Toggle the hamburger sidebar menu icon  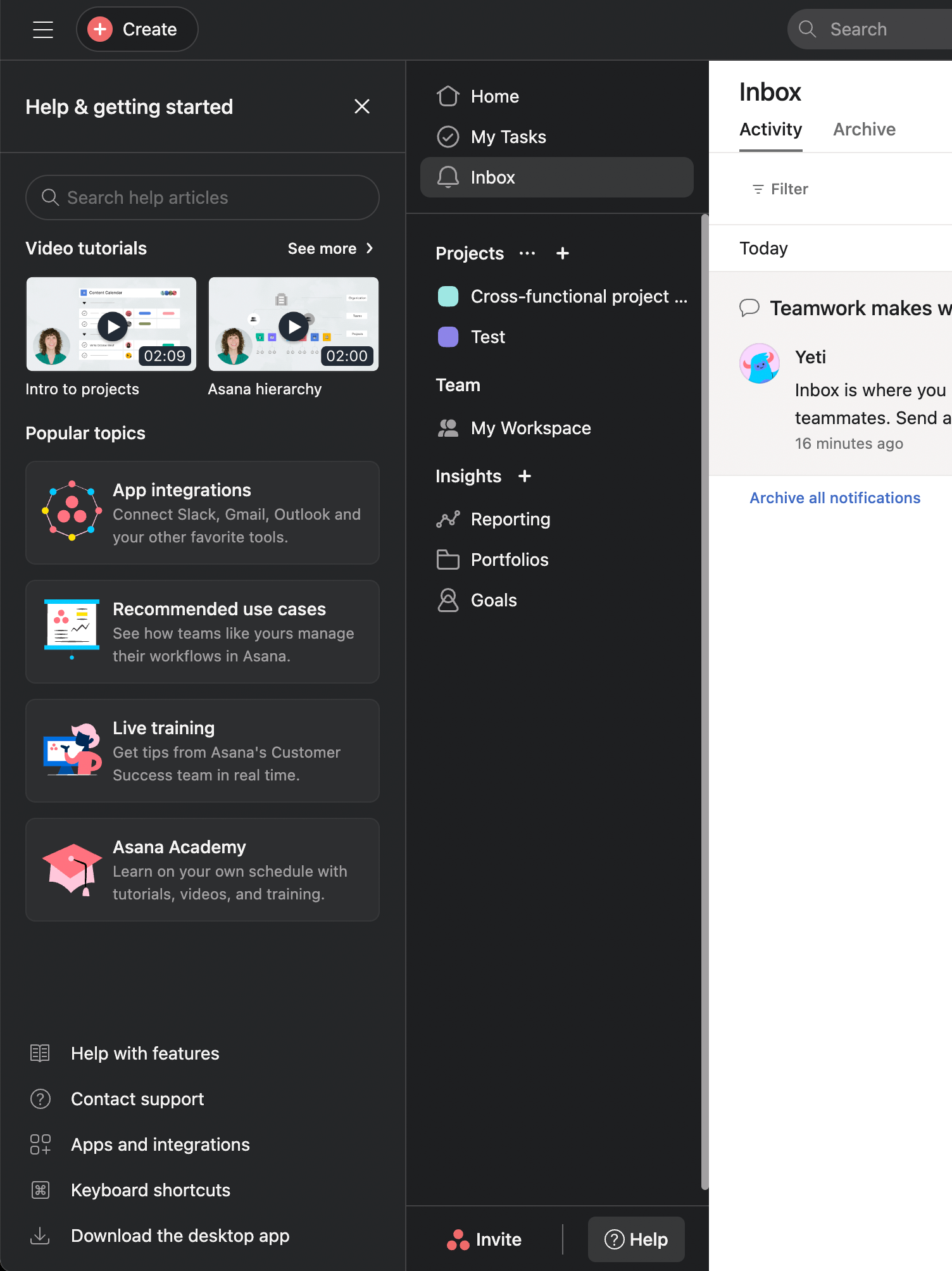point(42,29)
